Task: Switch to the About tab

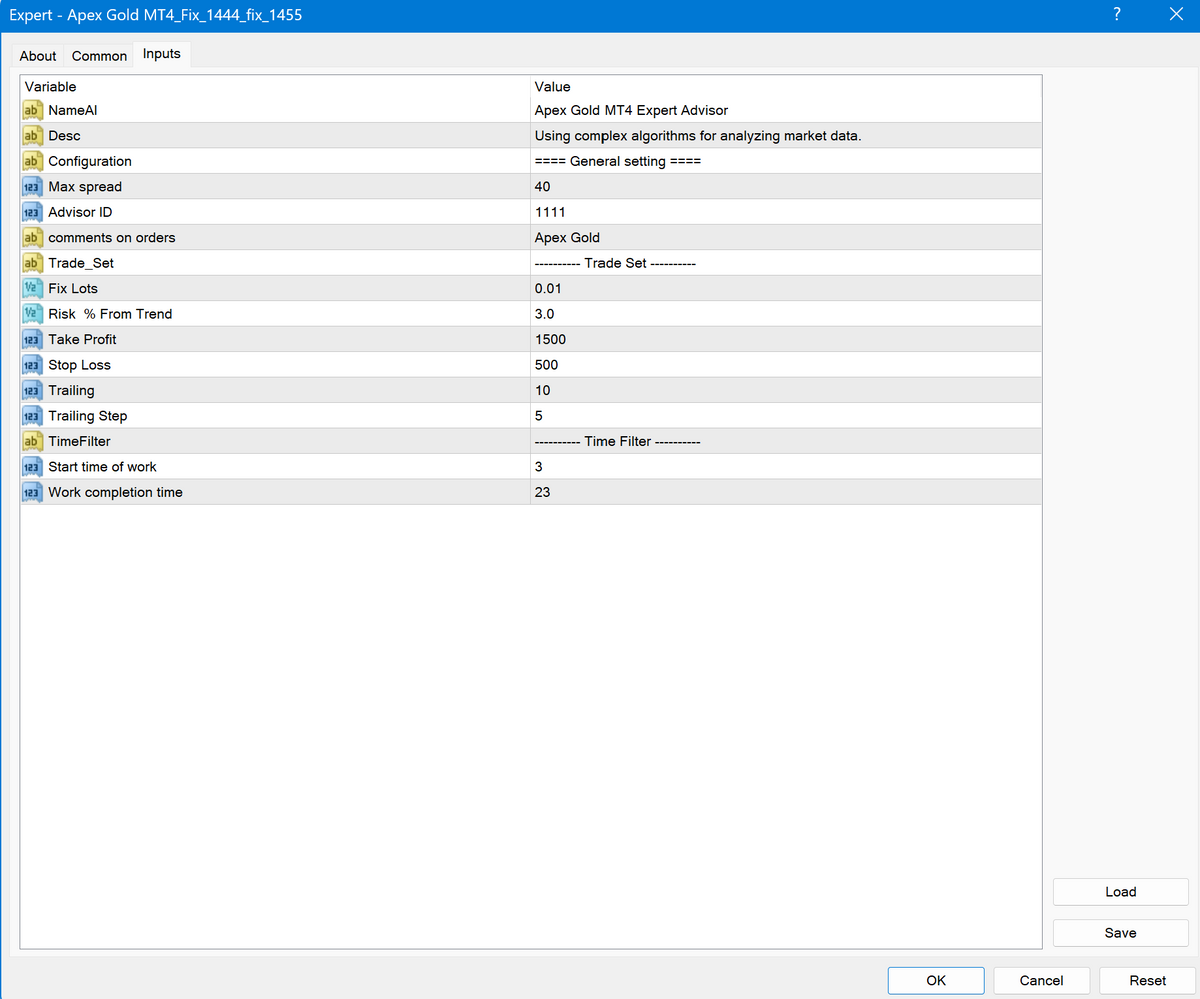Action: pyautogui.click(x=38, y=56)
